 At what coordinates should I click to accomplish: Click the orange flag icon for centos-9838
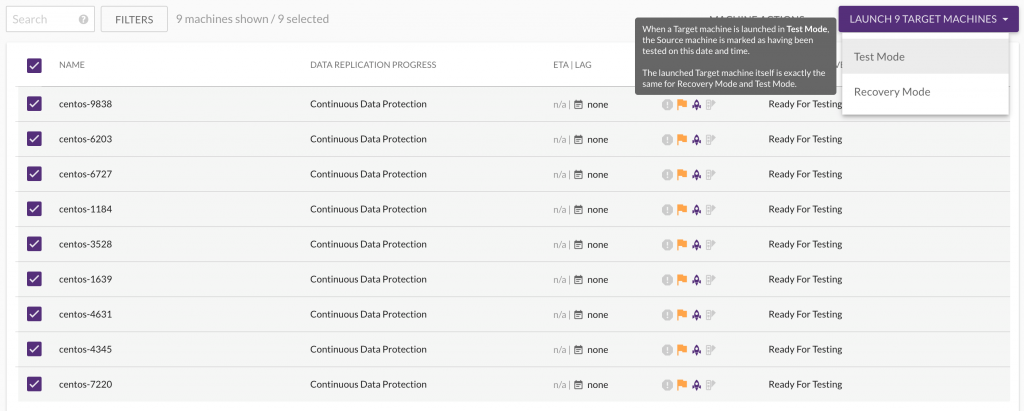pos(682,104)
